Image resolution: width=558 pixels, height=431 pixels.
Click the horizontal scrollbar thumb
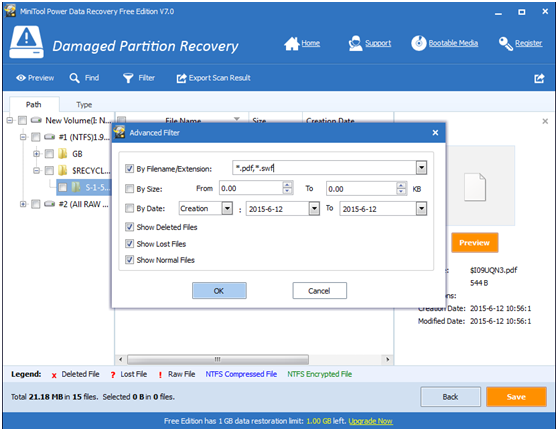tap(218, 359)
